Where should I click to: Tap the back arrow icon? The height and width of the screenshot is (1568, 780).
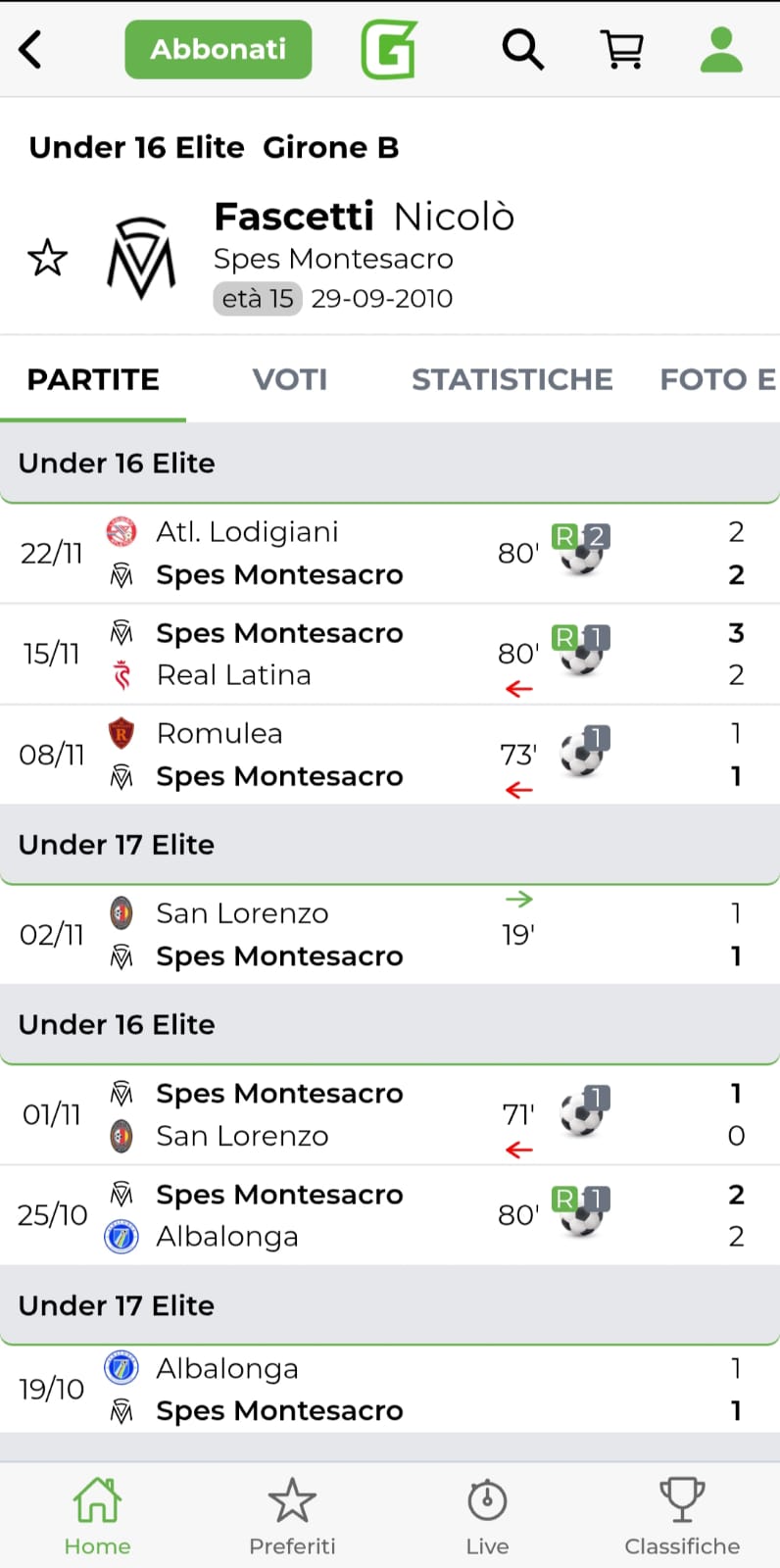[x=31, y=49]
